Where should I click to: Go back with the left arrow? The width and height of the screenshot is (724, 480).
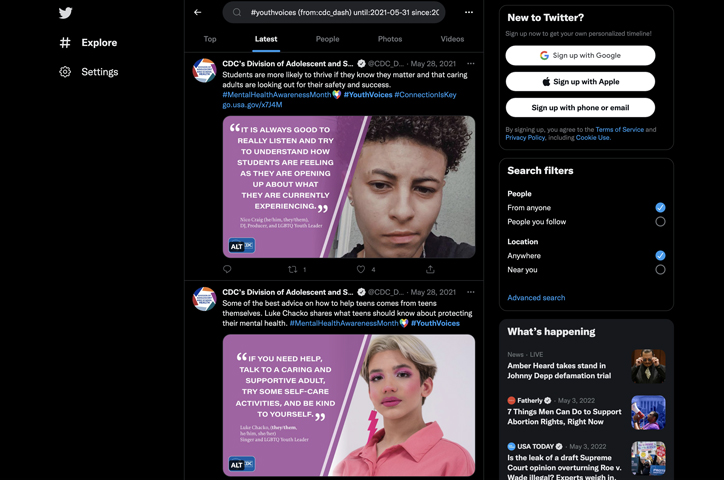[198, 12]
